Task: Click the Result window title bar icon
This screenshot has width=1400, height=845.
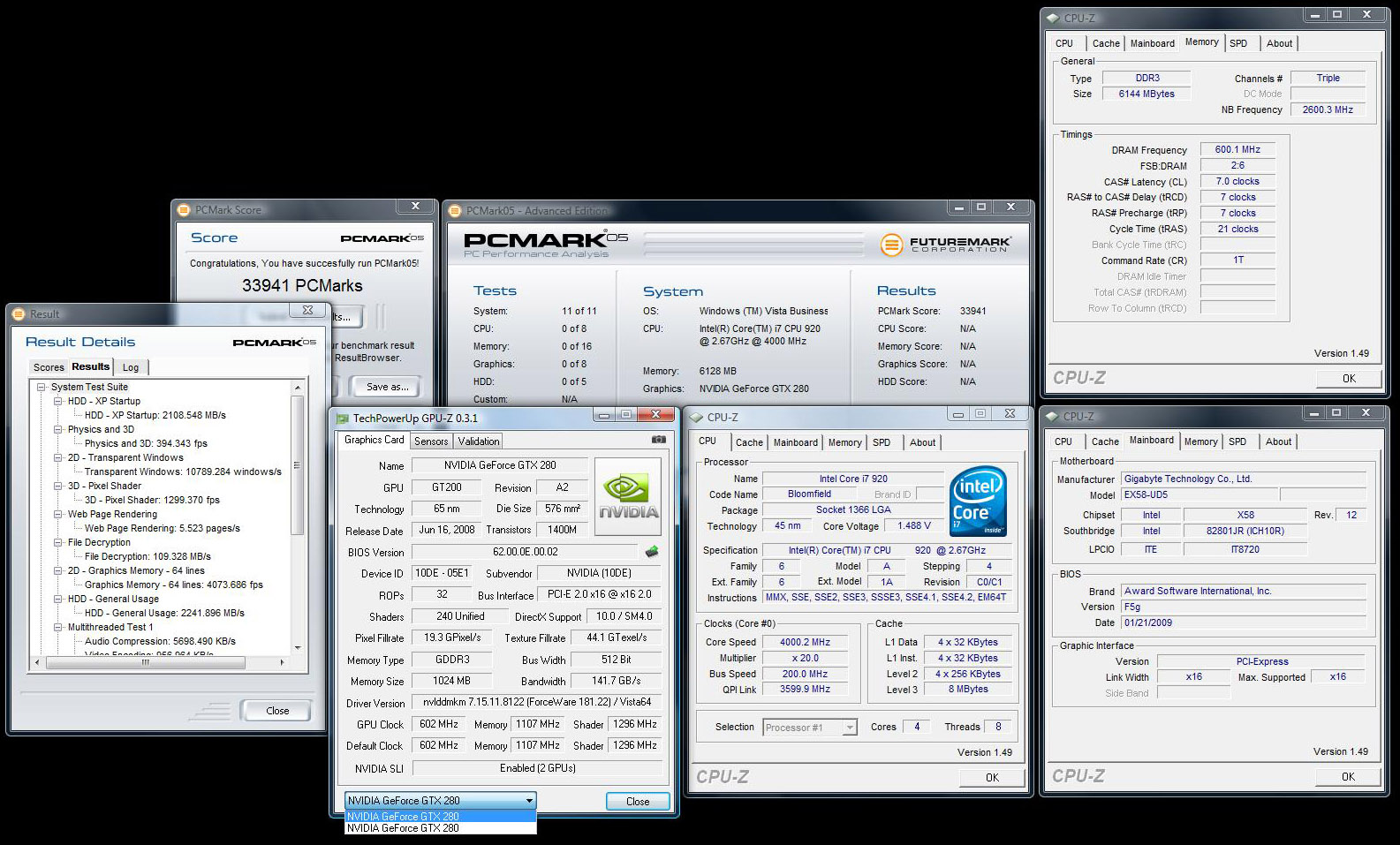Action: (x=19, y=313)
